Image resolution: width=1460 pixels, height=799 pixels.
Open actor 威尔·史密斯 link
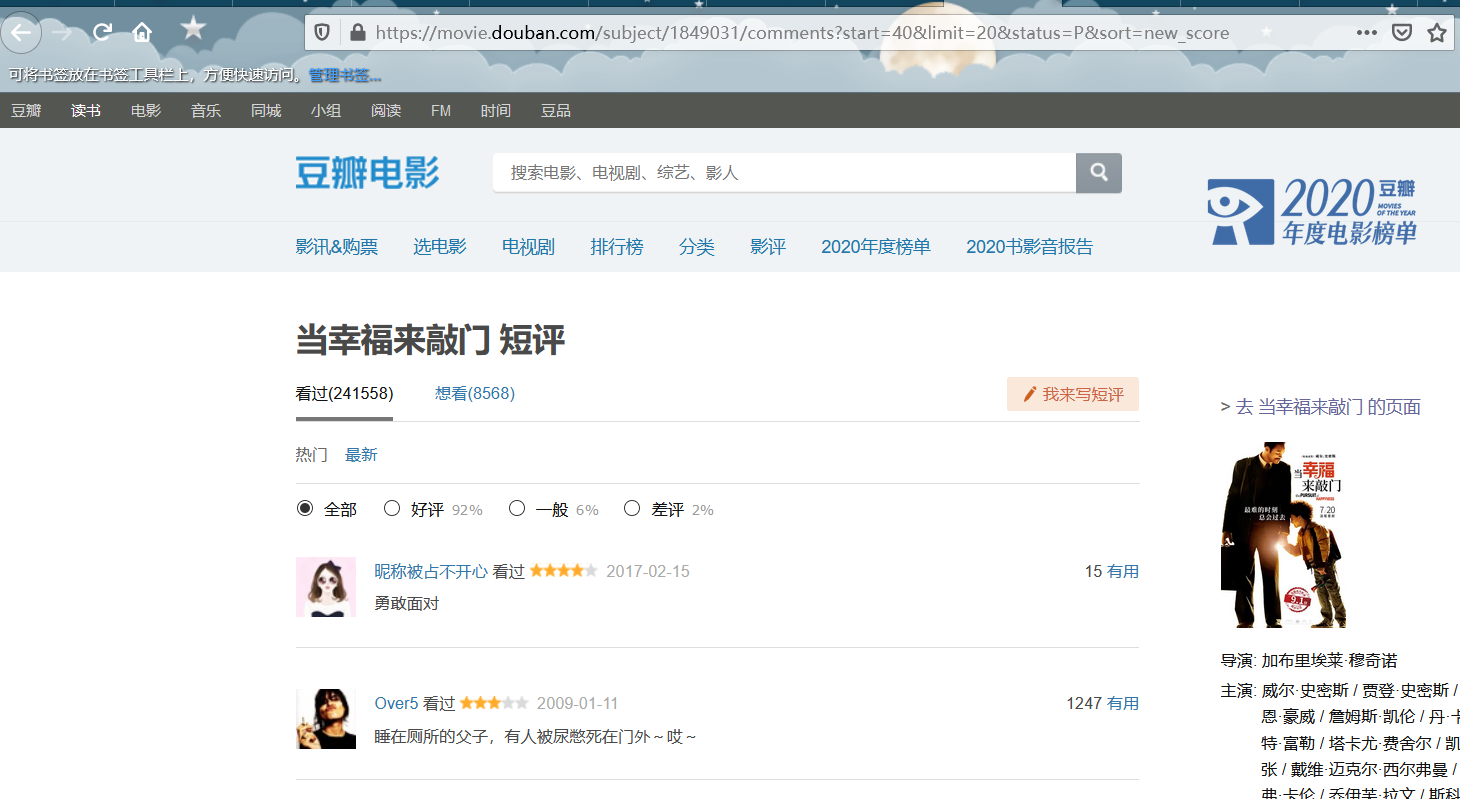pos(1305,691)
